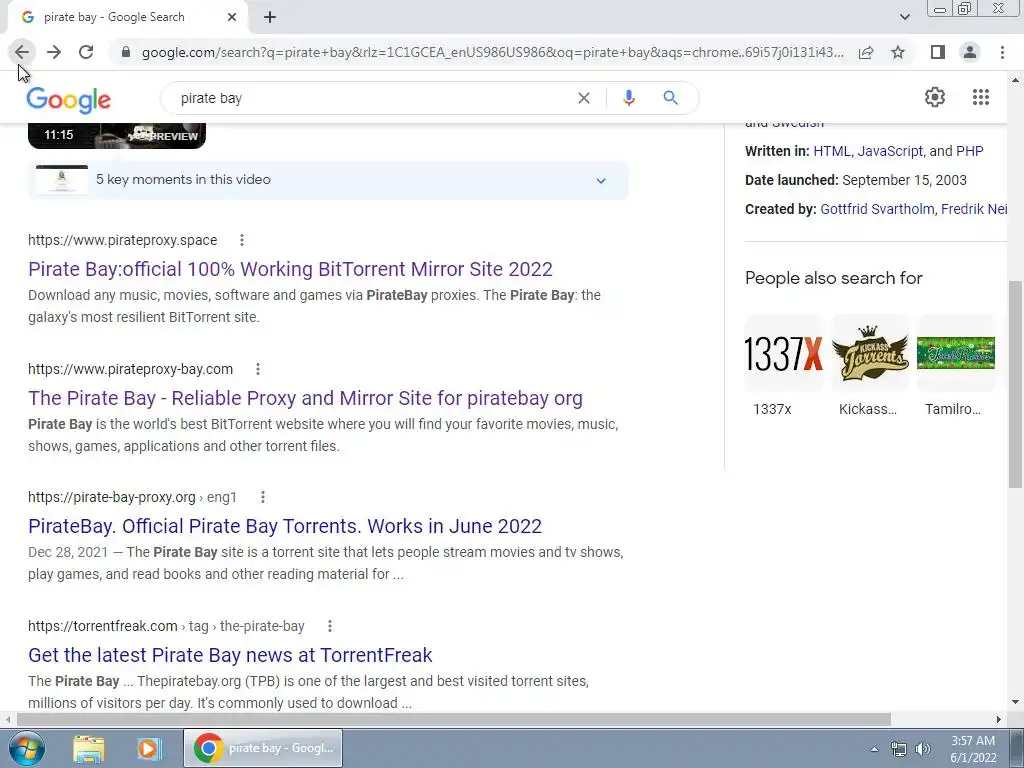Go back with the browser back arrow

tap(22, 52)
